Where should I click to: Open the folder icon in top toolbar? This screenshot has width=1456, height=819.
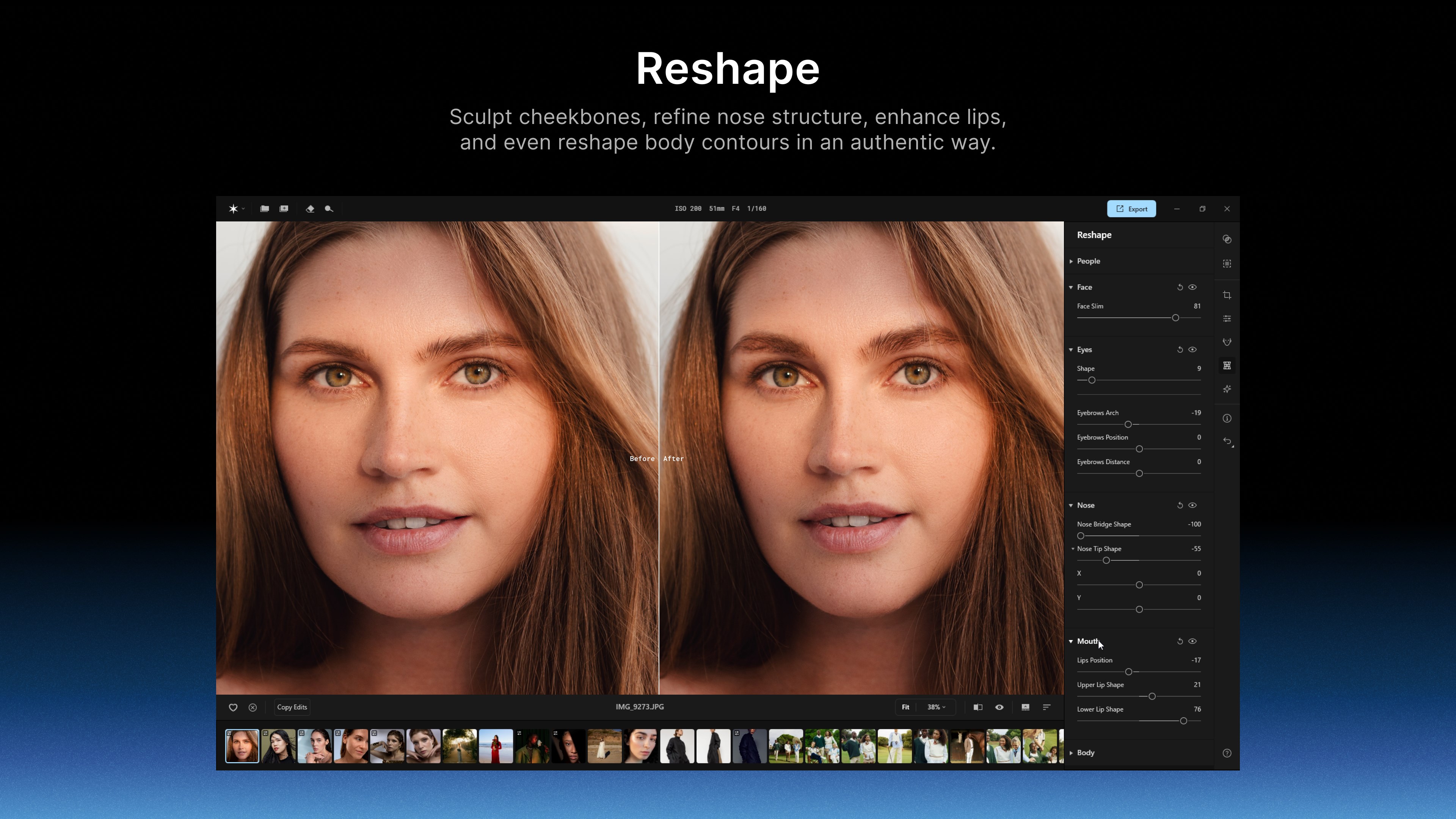click(265, 209)
